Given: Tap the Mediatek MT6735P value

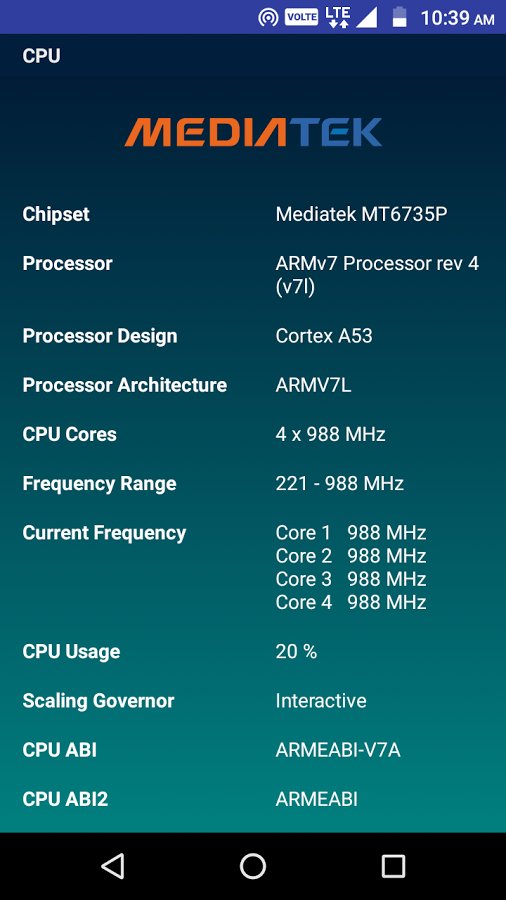Looking at the screenshot, I should tap(361, 215).
